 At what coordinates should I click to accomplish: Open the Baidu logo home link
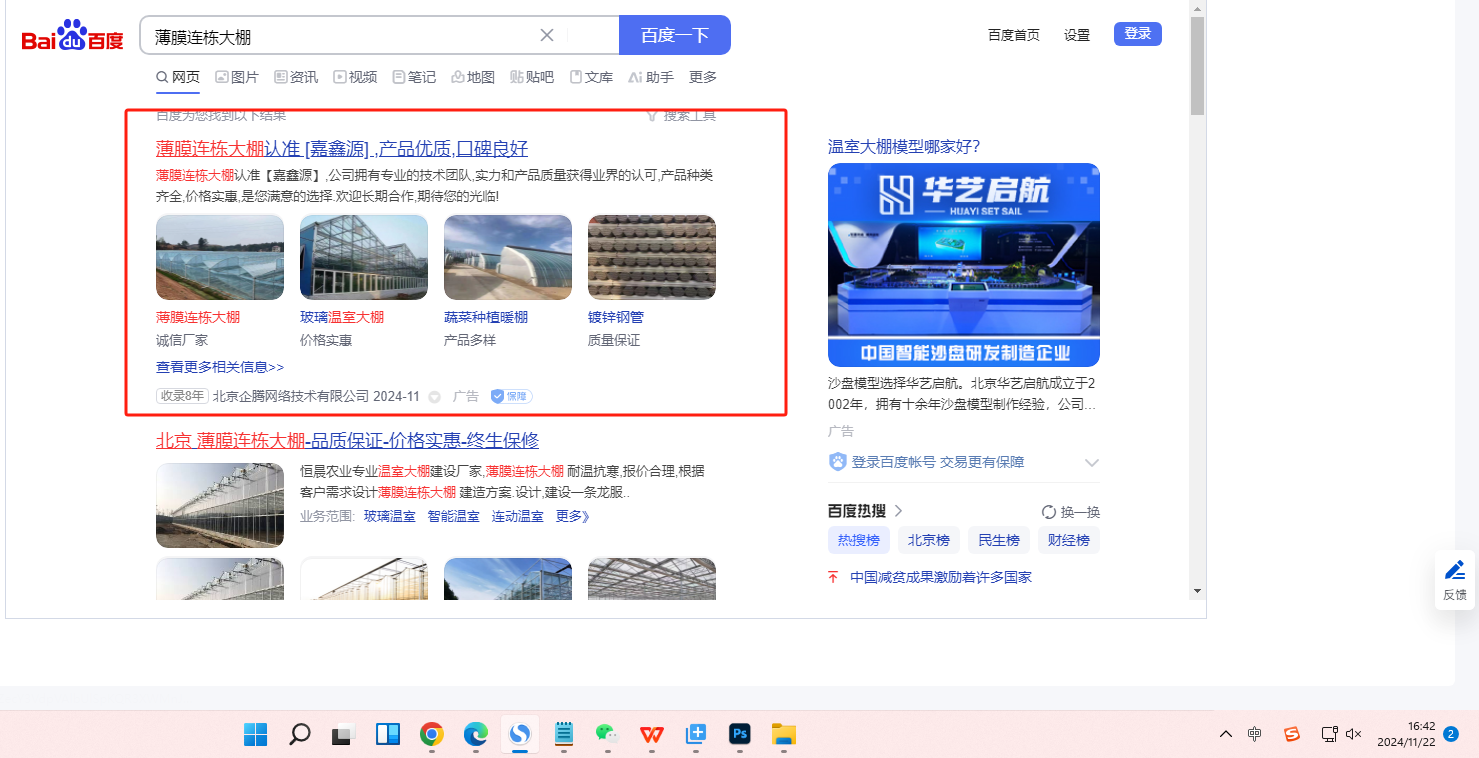(x=73, y=36)
